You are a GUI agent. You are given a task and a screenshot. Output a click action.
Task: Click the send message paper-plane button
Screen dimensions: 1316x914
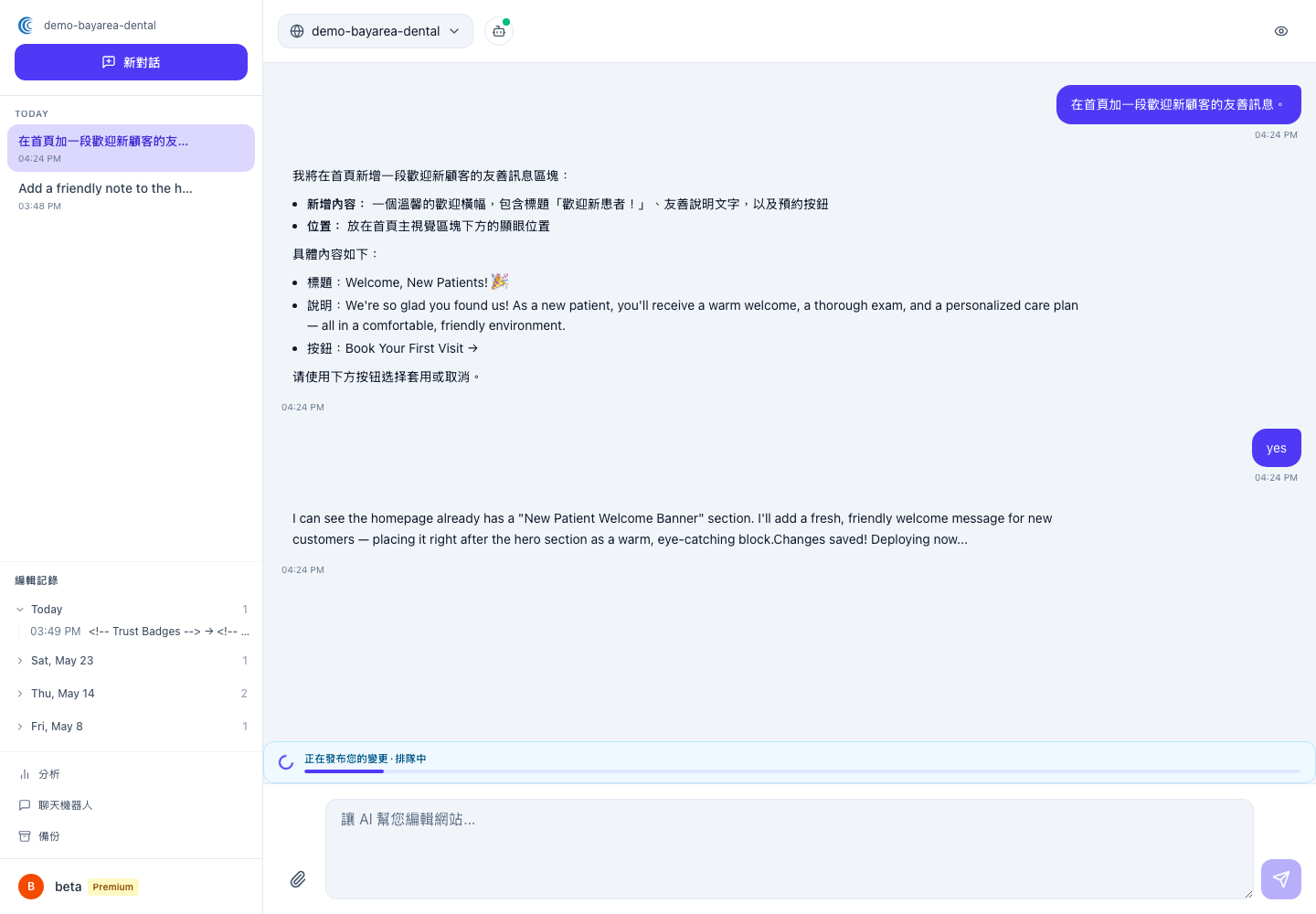pyautogui.click(x=1281, y=879)
